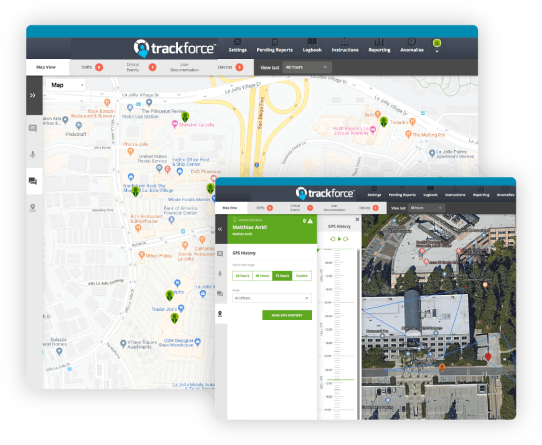Image resolution: width=542 pixels, height=445 pixels.
Task: Click Hide GPS History button
Action: pyautogui.click(x=287, y=315)
